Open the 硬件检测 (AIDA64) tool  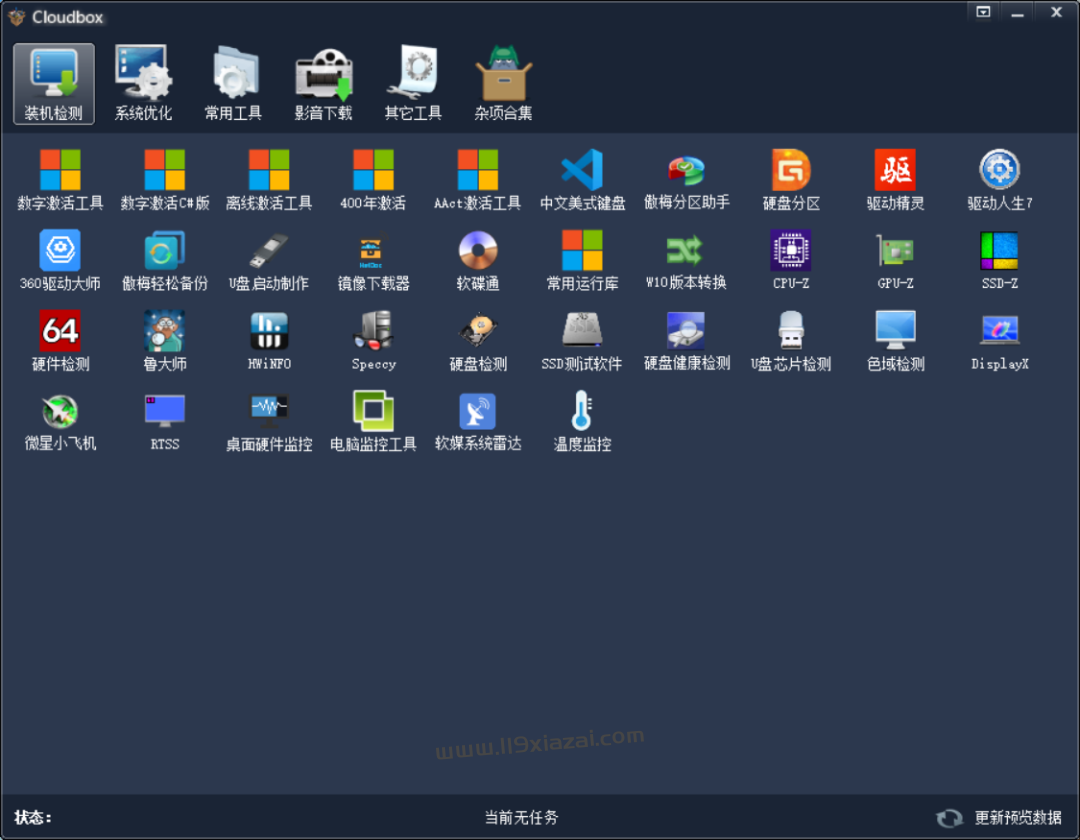[x=60, y=341]
